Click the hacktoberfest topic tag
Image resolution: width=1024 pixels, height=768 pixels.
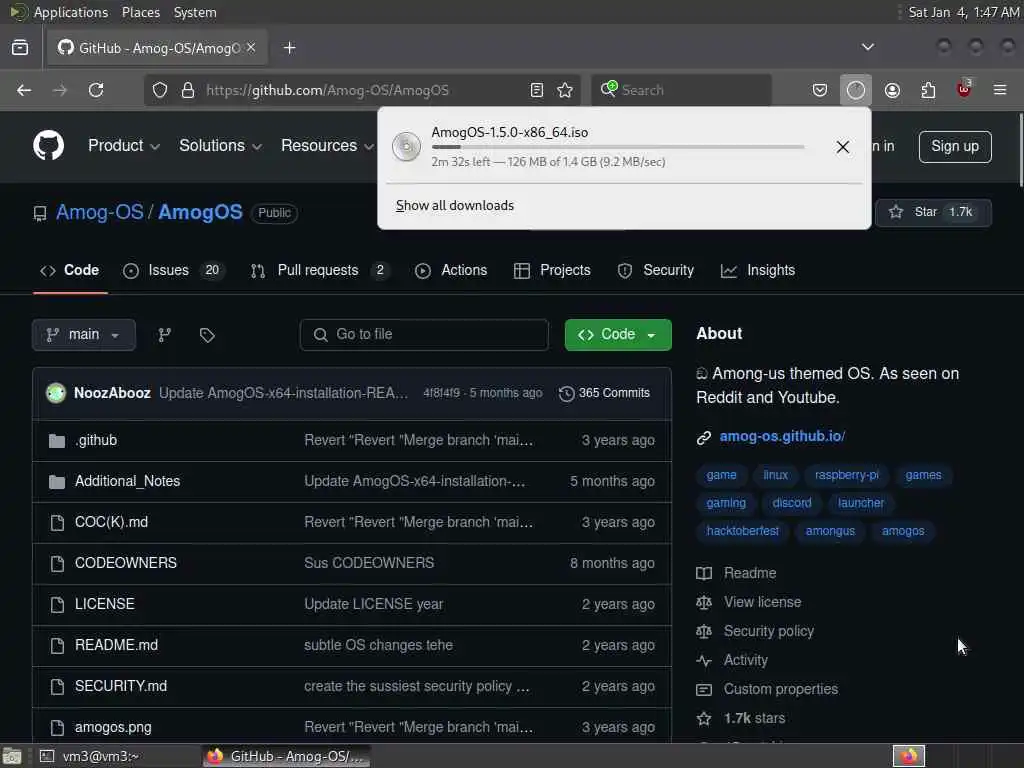pyautogui.click(x=743, y=531)
